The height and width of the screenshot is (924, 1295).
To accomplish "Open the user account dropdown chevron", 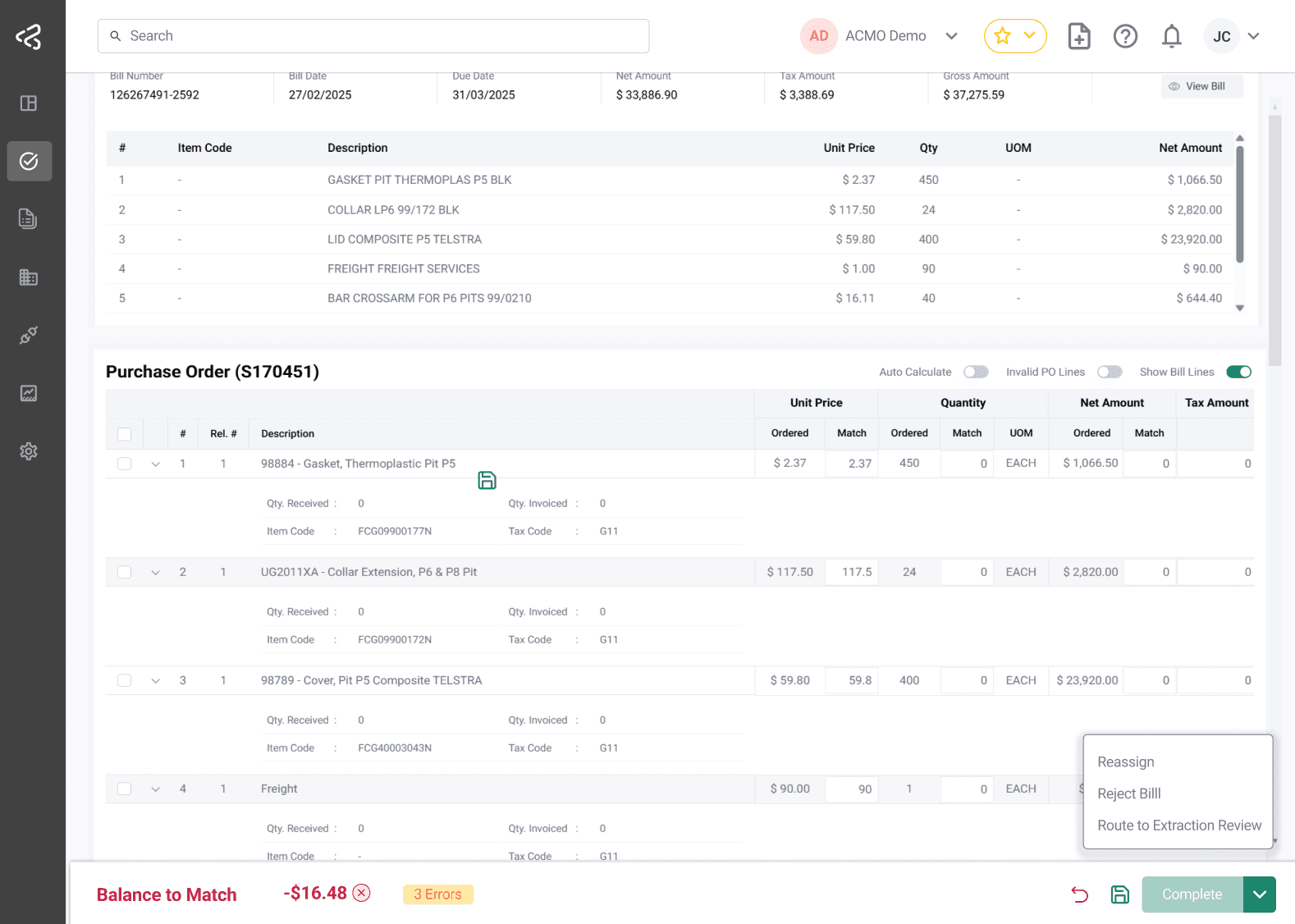I will click(x=1253, y=36).
